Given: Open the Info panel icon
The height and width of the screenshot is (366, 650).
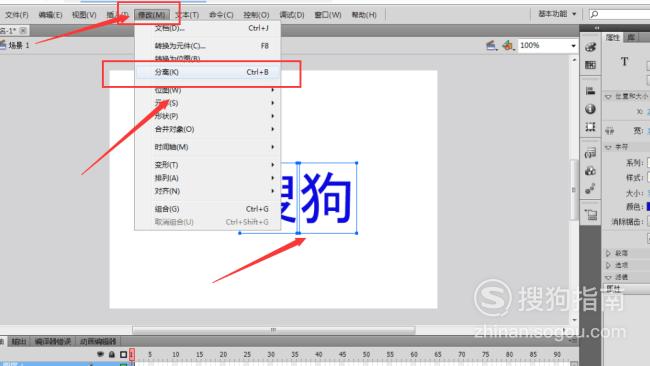Looking at the screenshot, I should [590, 109].
